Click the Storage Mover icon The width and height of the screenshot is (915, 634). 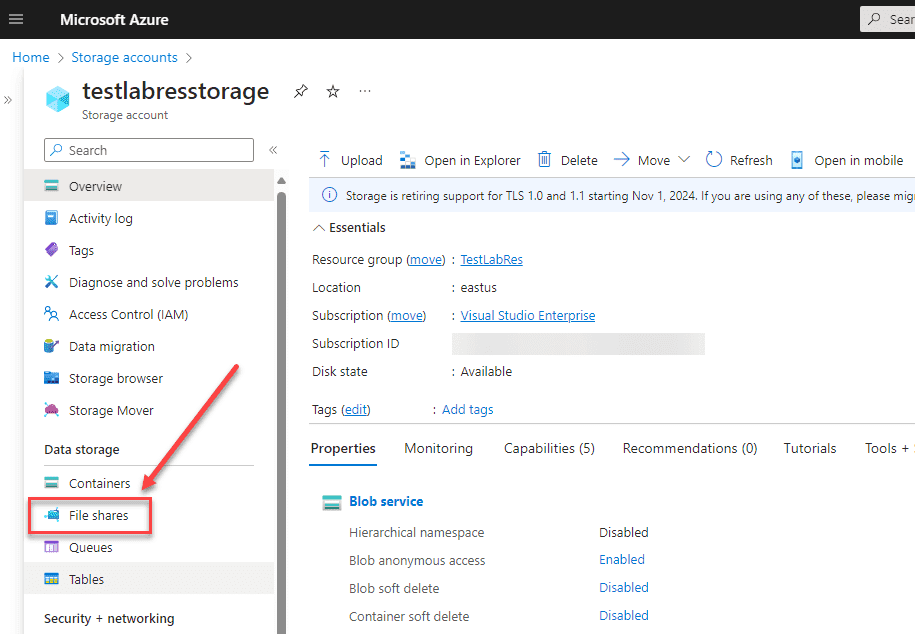(x=51, y=410)
